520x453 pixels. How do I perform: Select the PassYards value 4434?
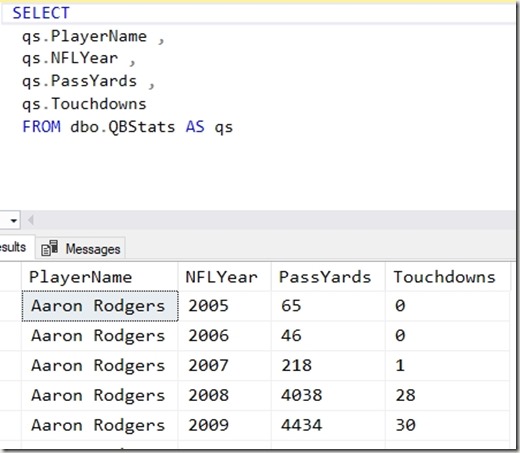(328, 426)
